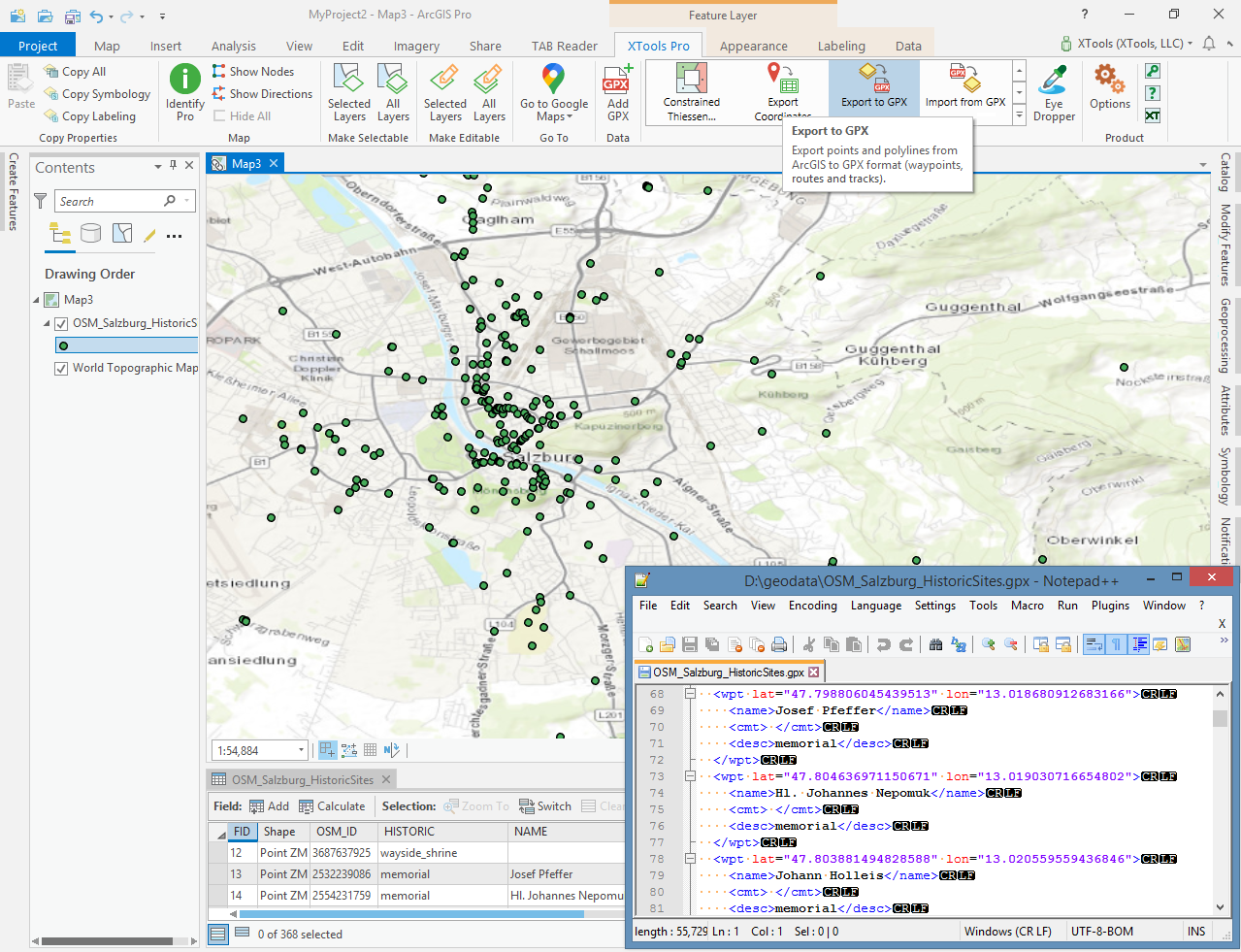The height and width of the screenshot is (952, 1241).
Task: Click Import from GPX tool
Action: point(964,87)
